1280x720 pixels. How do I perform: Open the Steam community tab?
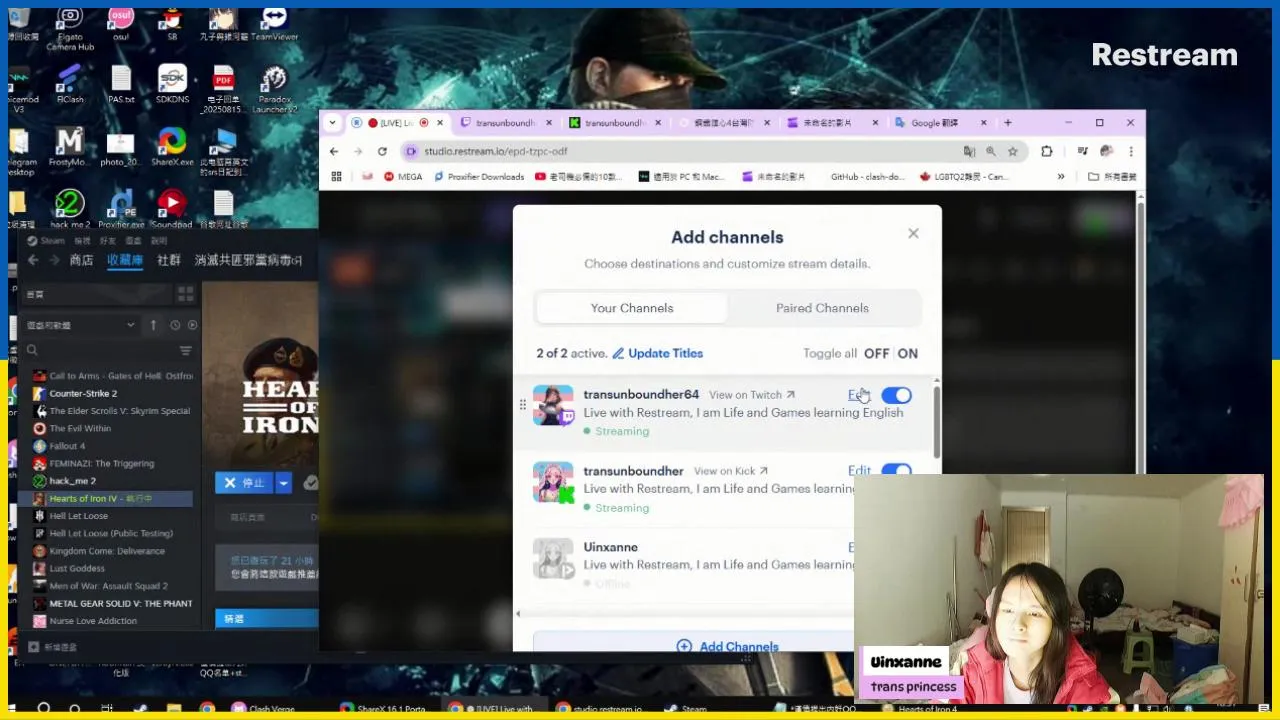[169, 260]
